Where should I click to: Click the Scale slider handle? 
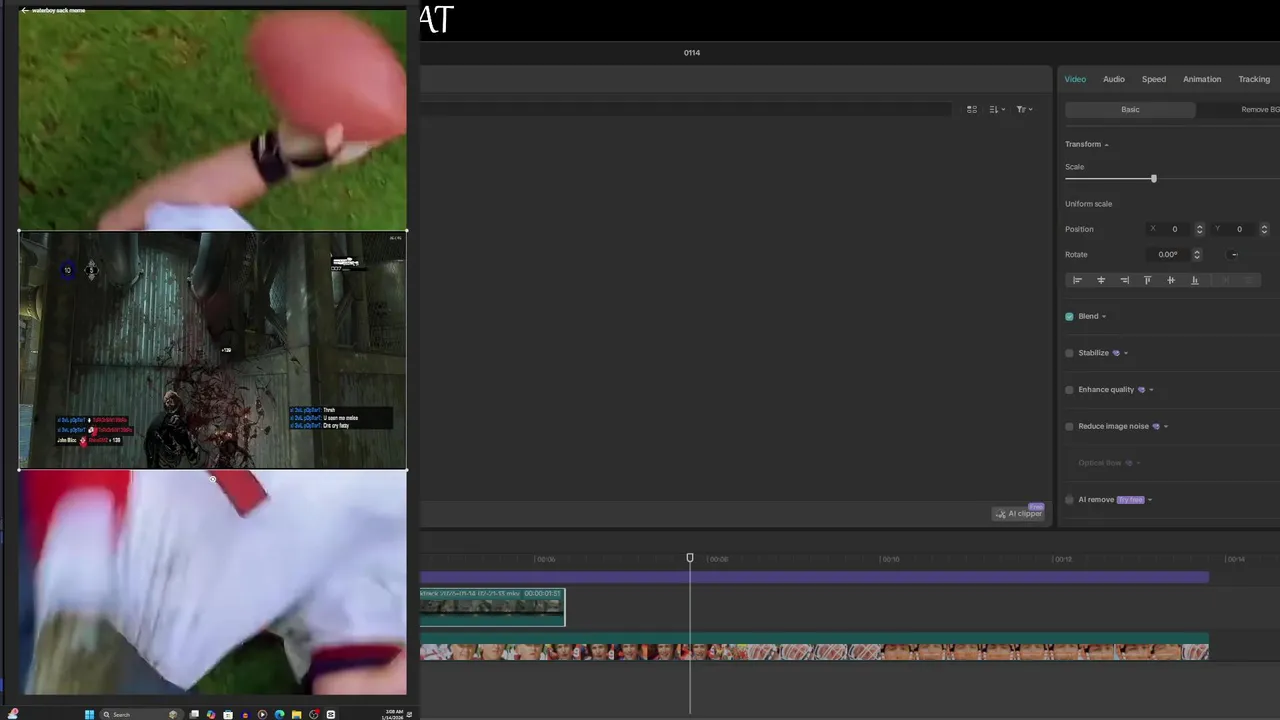tap(1153, 178)
